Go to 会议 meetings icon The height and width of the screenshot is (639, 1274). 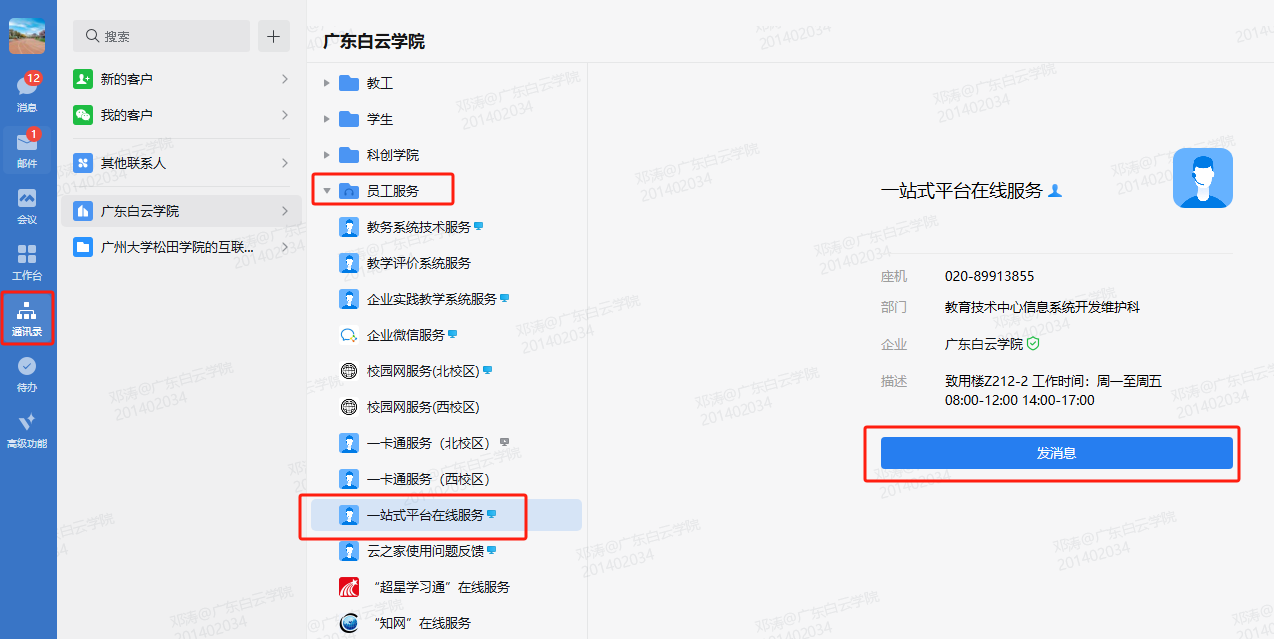pos(27,203)
